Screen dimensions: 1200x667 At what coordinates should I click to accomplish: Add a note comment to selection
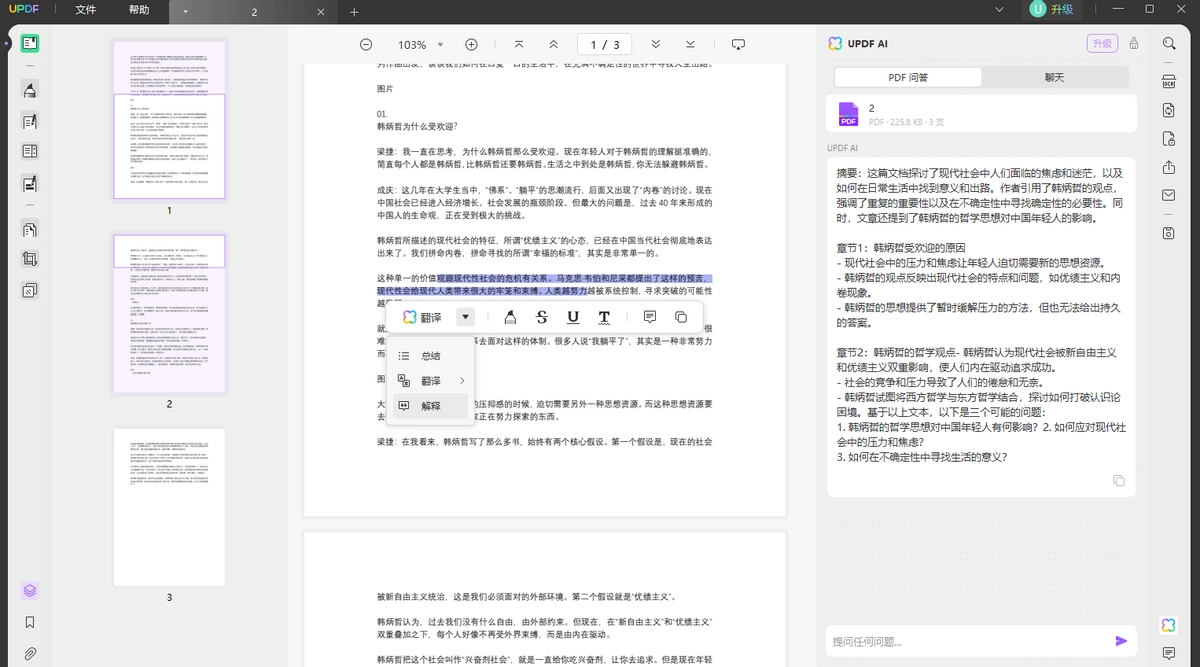[650, 317]
